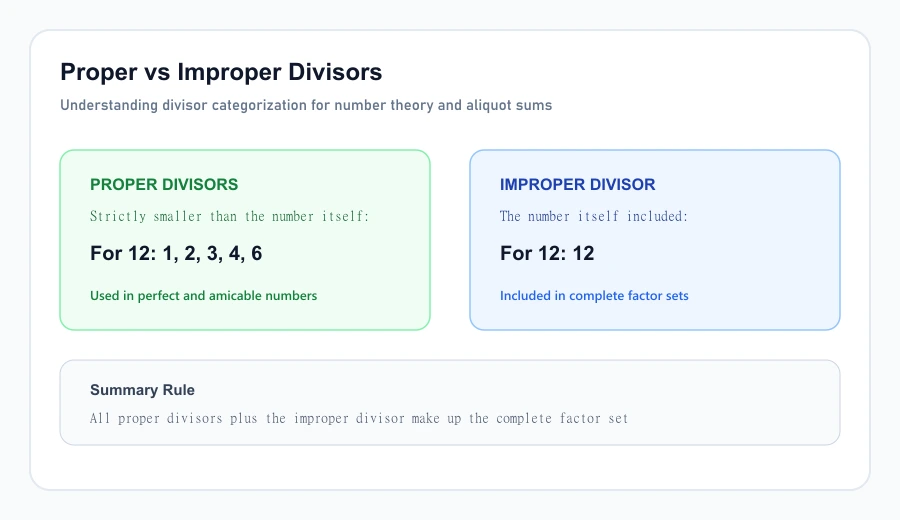
Task: Click the 'PROPER DIVISORS' card title
Action: pyautogui.click(x=164, y=184)
